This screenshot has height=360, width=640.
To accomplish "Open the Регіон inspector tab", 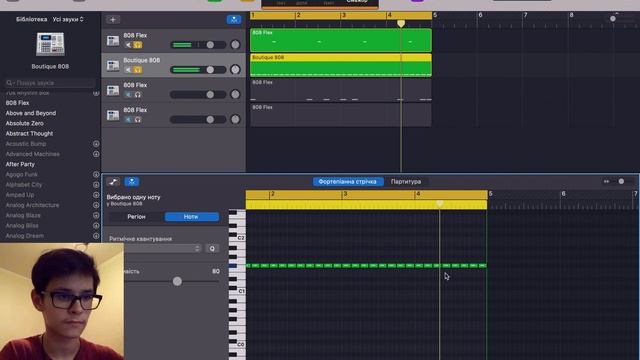I will click(x=136, y=217).
